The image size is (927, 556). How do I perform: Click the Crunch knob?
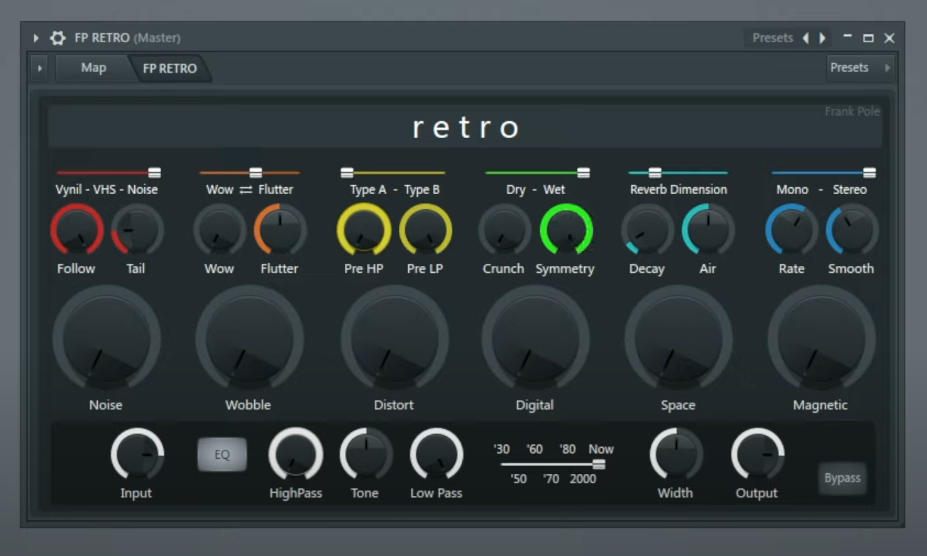(504, 229)
